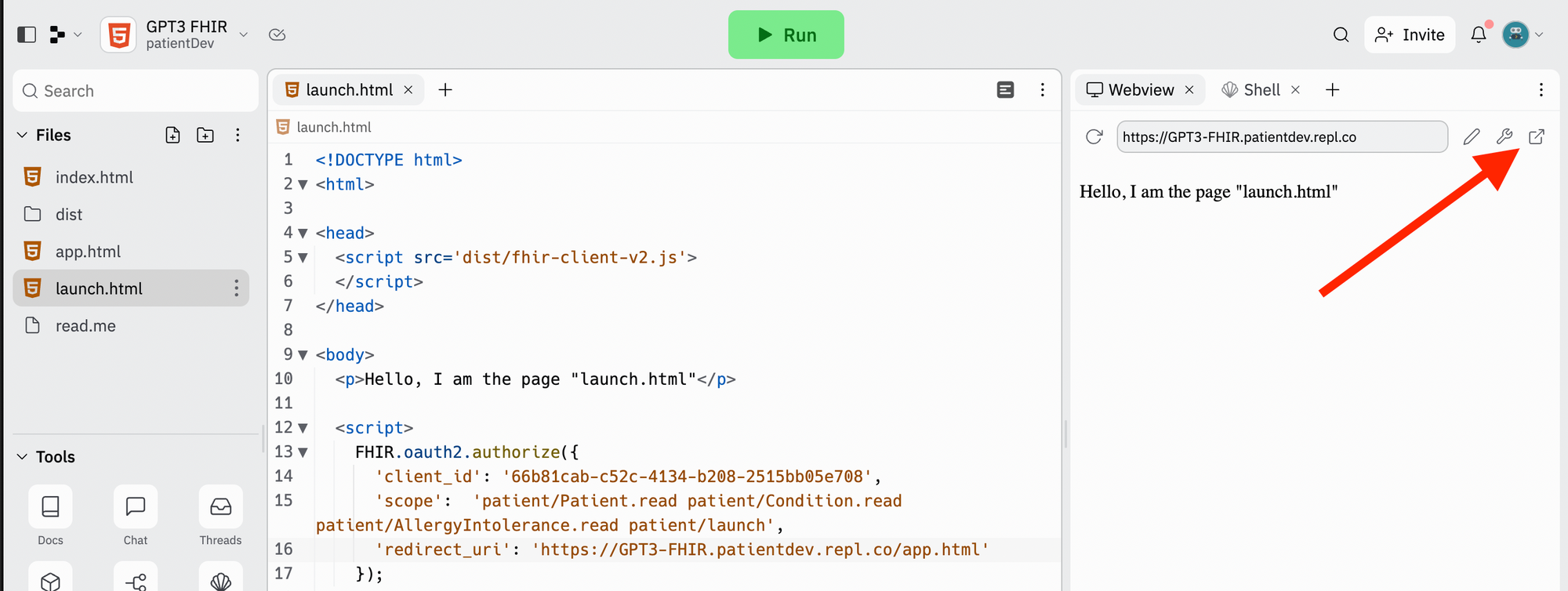Click the Invite button

tap(1410, 34)
